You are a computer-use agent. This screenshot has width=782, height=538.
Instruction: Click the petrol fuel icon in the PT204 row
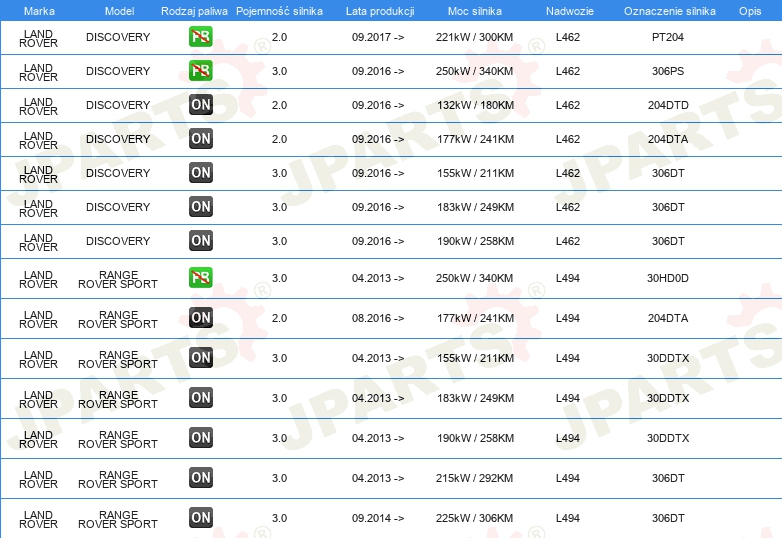pyautogui.click(x=200, y=37)
